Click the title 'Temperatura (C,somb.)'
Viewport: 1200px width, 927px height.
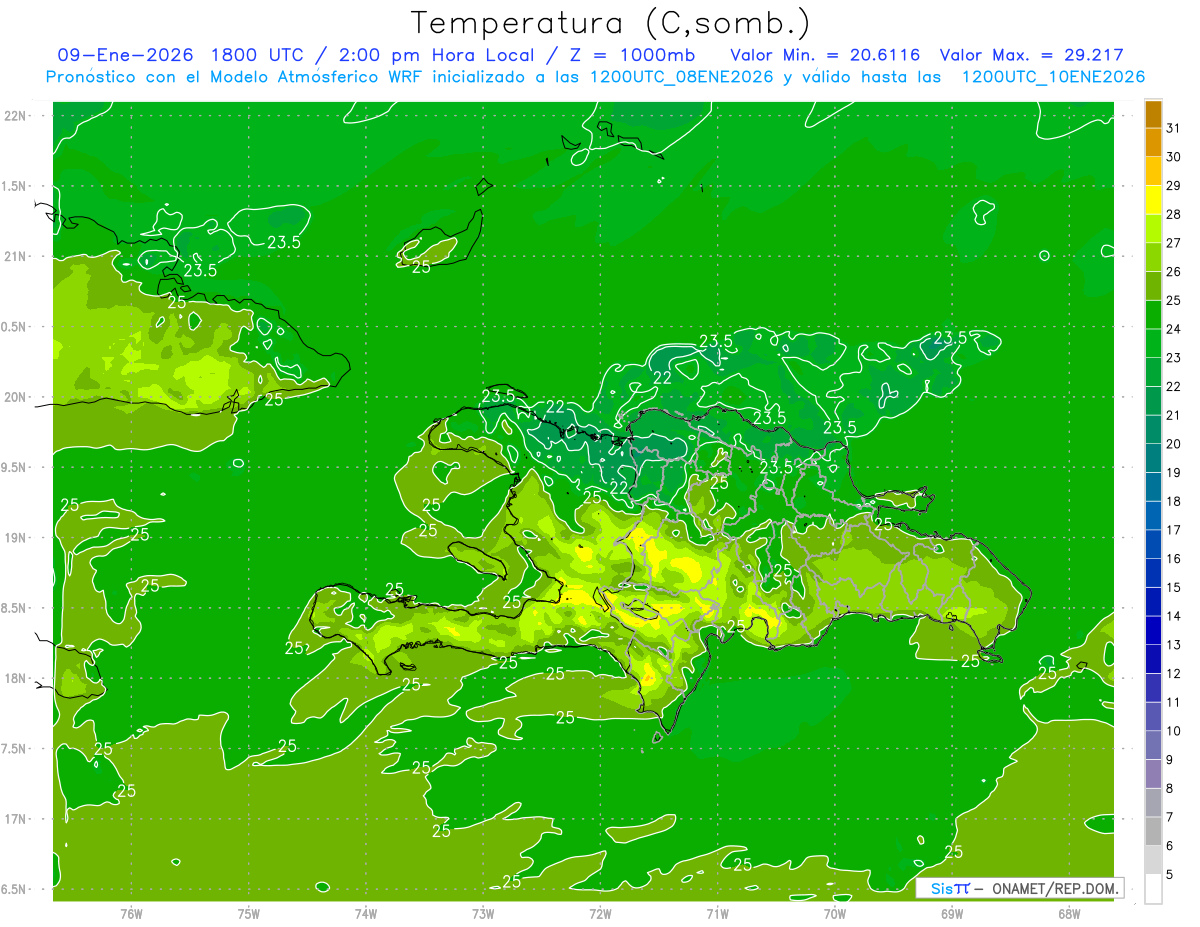click(611, 23)
